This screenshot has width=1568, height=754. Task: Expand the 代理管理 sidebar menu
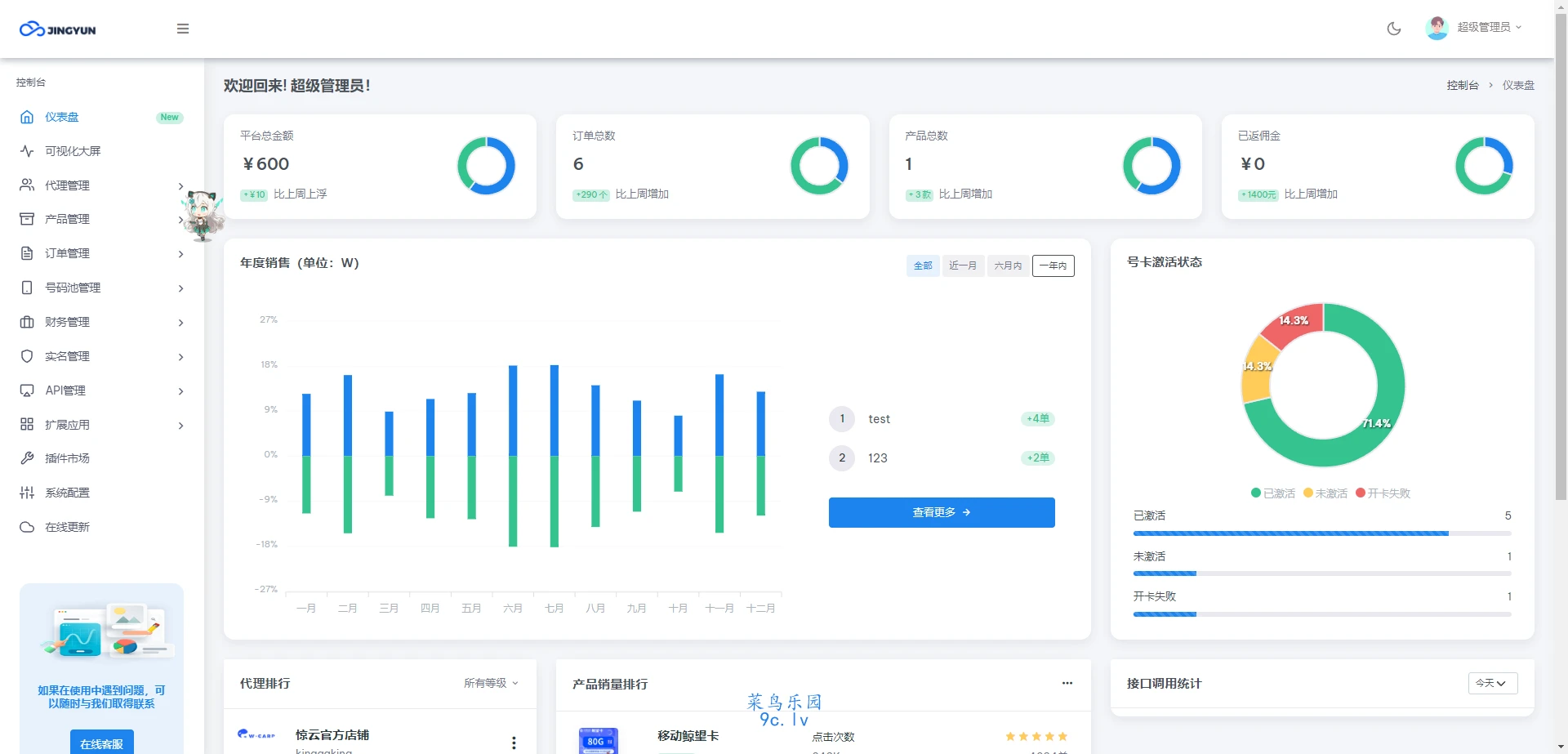67,185
